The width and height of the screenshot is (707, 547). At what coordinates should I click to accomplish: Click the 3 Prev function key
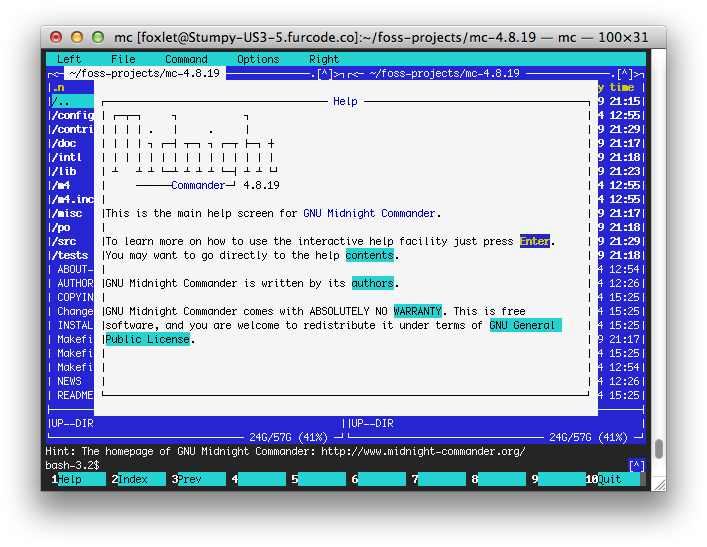[201, 479]
